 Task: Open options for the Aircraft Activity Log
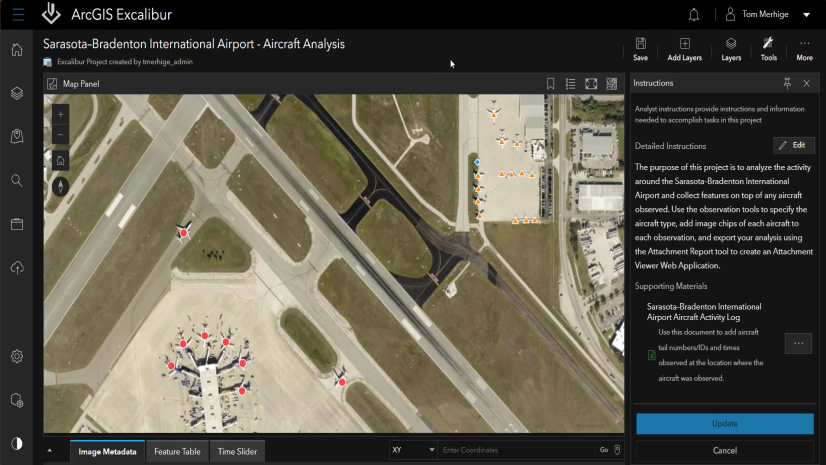799,343
